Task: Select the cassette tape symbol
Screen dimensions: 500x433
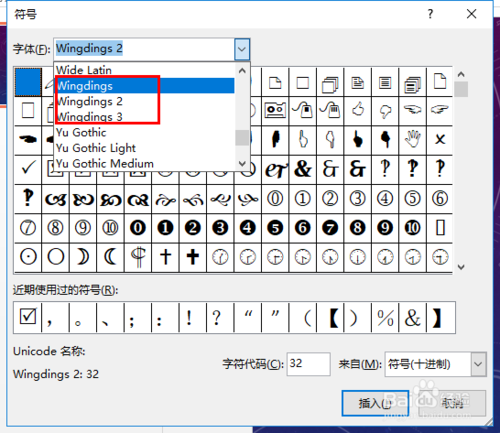Action: pos(275,110)
